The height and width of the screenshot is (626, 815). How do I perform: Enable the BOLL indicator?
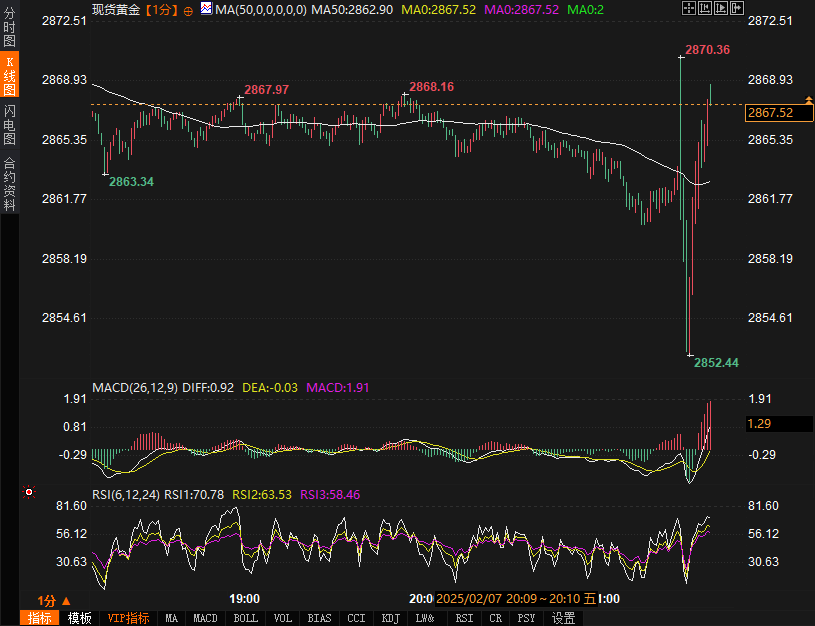tap(245, 618)
